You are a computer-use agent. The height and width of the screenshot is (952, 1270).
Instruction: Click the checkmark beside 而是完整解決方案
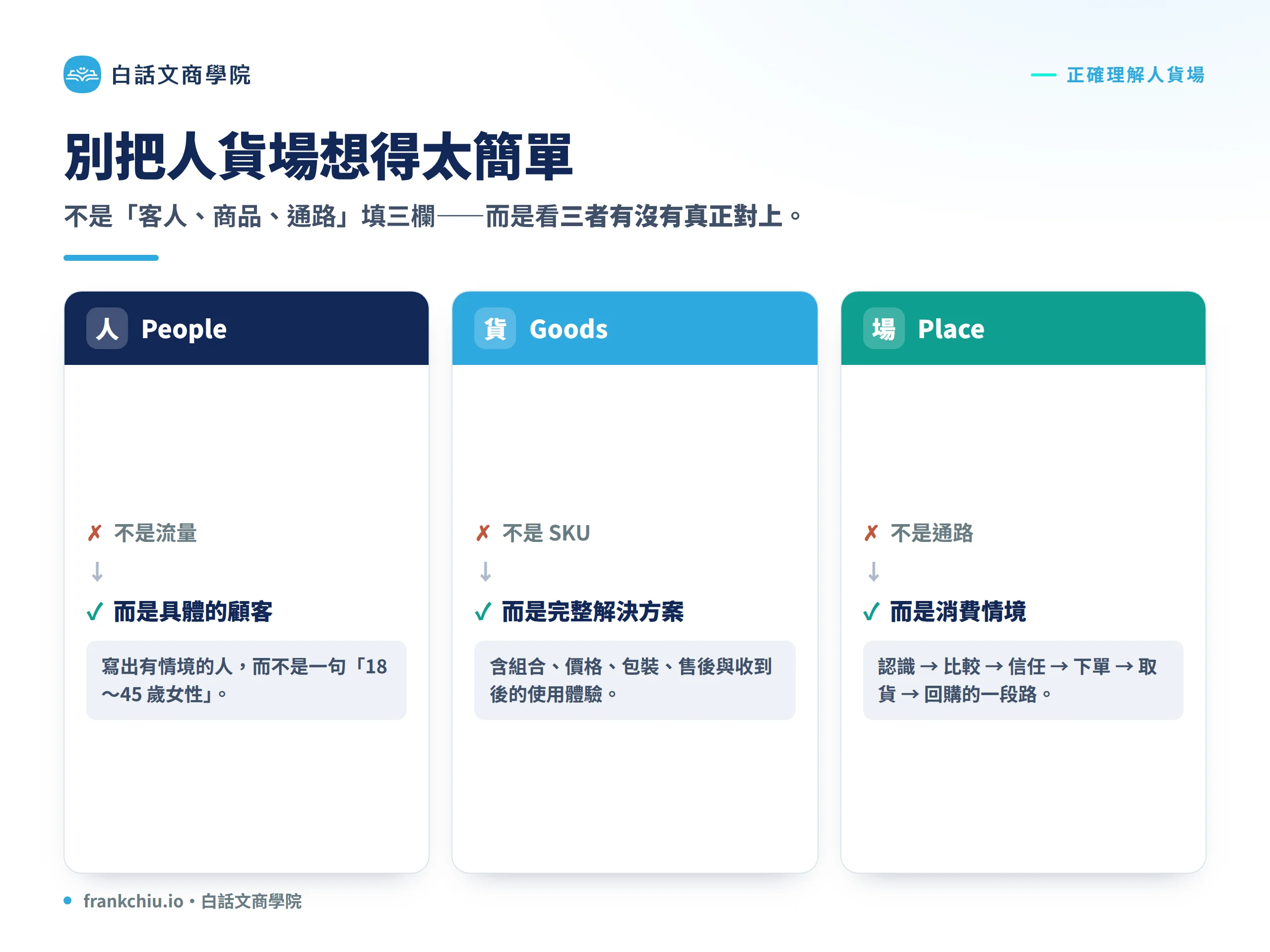[483, 612]
